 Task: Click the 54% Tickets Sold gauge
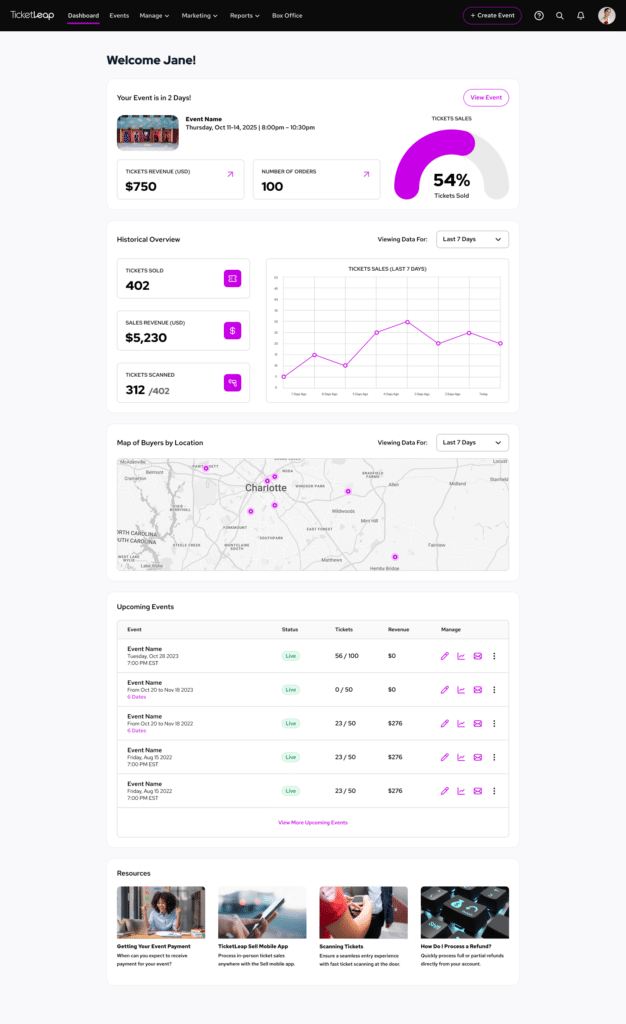coord(452,164)
